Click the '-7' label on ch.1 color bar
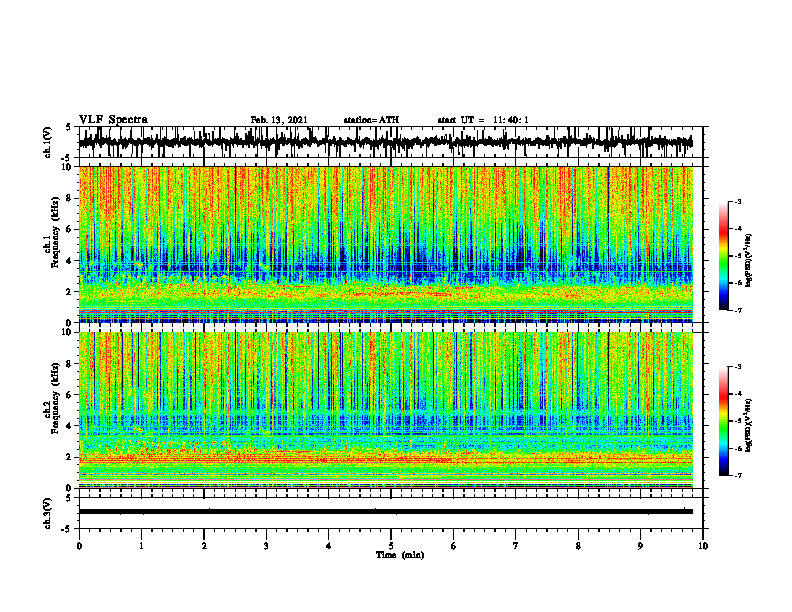Image resolution: width=792 pixels, height=612 pixels. pyautogui.click(x=737, y=310)
